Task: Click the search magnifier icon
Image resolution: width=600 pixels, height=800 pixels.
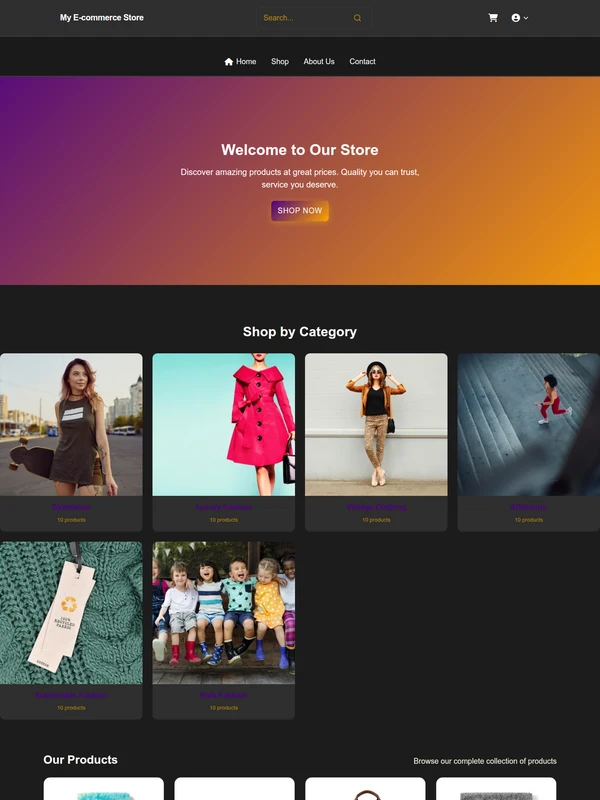Action: tap(357, 18)
